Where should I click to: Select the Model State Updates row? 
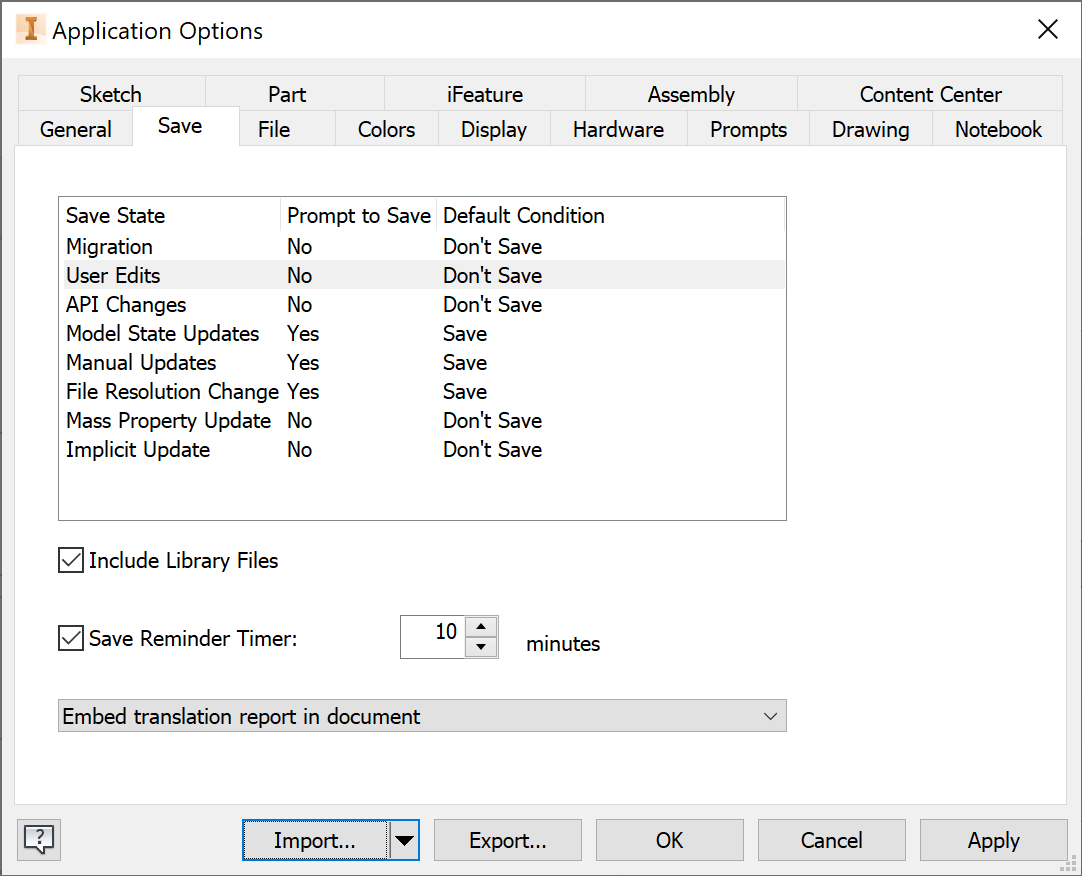tap(163, 334)
